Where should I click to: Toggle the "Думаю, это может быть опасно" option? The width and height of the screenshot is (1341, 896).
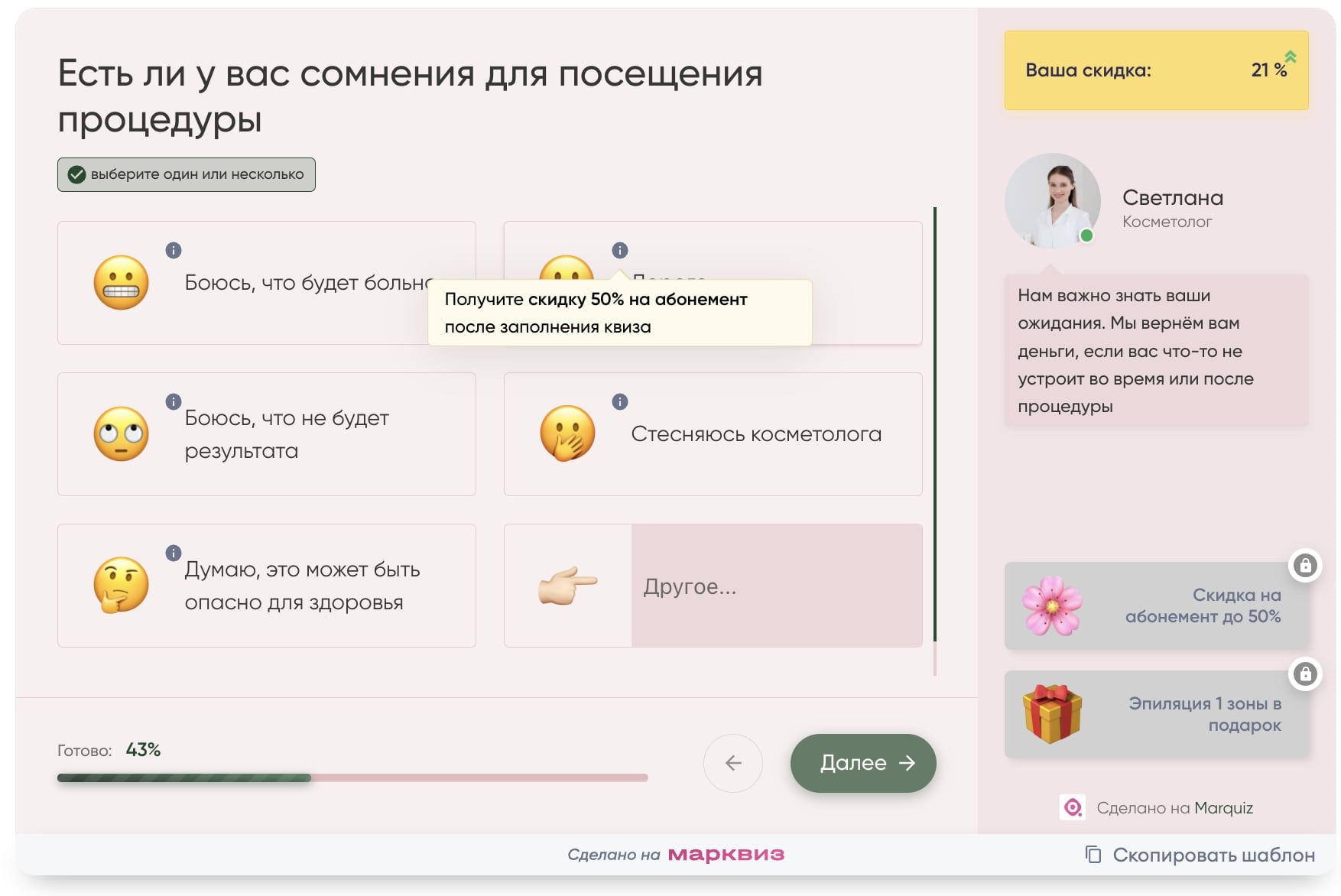click(266, 586)
